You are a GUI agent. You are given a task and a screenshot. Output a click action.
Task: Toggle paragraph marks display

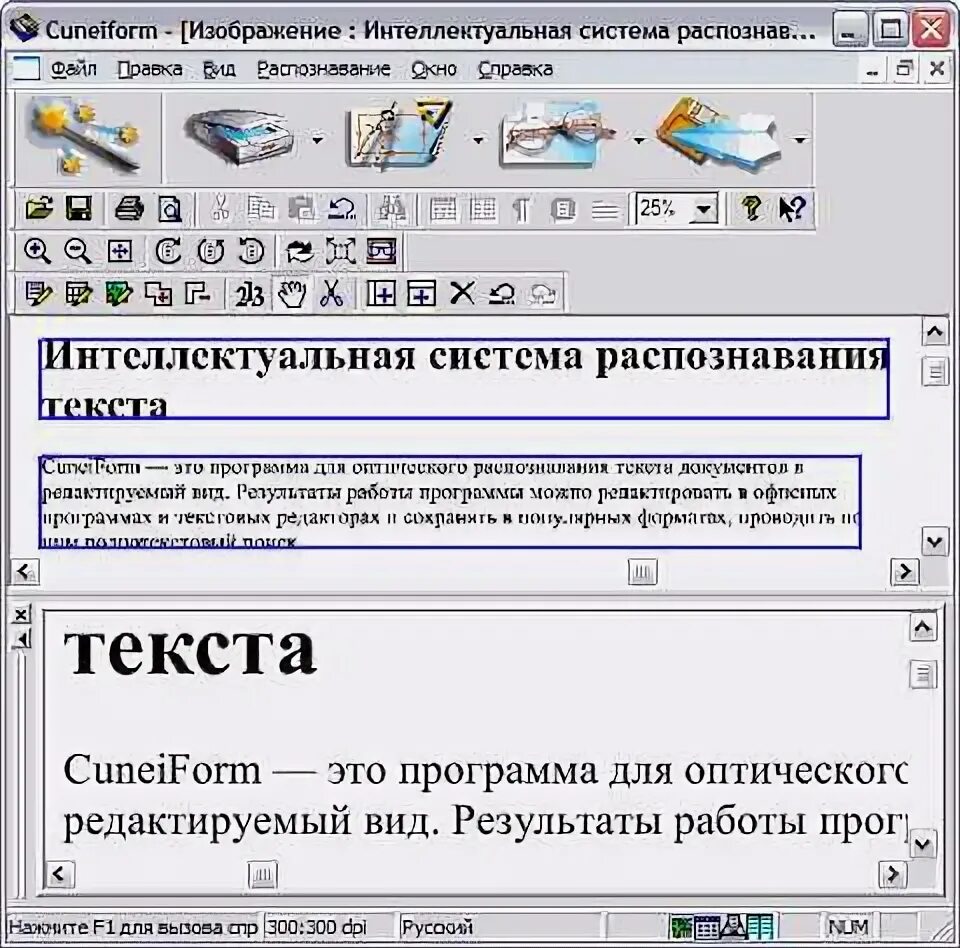(519, 210)
